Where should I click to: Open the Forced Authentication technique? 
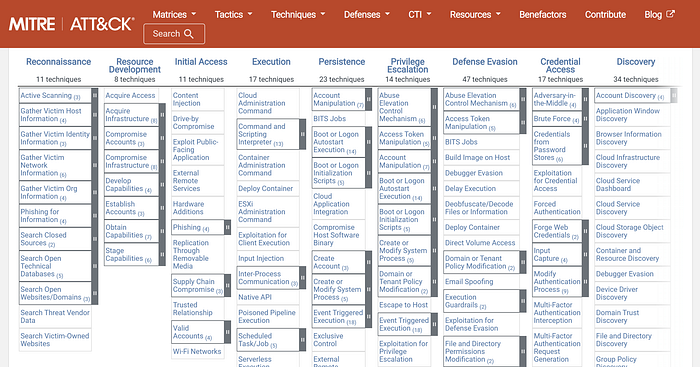click(x=557, y=208)
